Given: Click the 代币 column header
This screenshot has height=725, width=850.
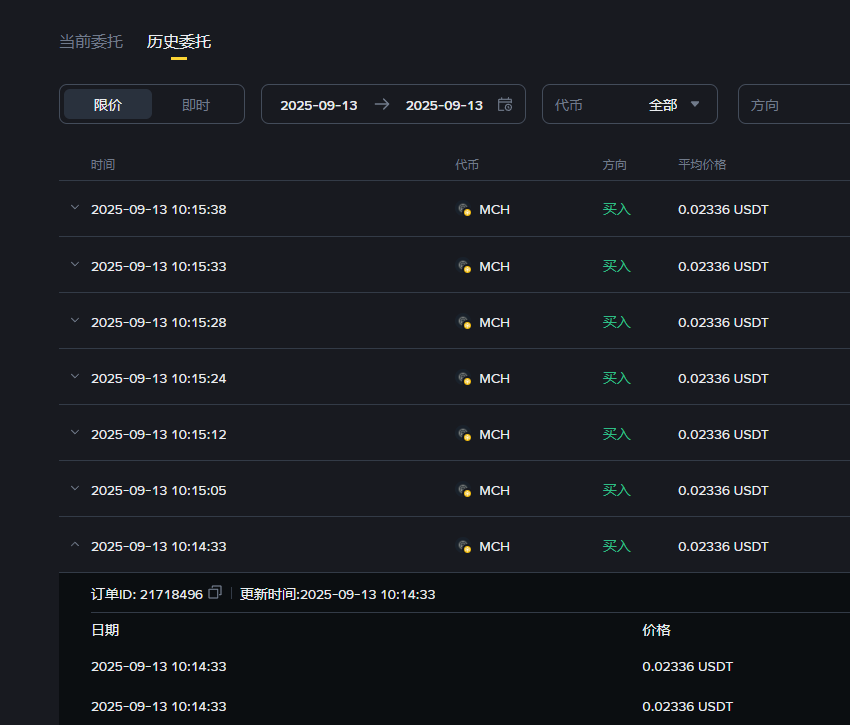Looking at the screenshot, I should pos(467,164).
